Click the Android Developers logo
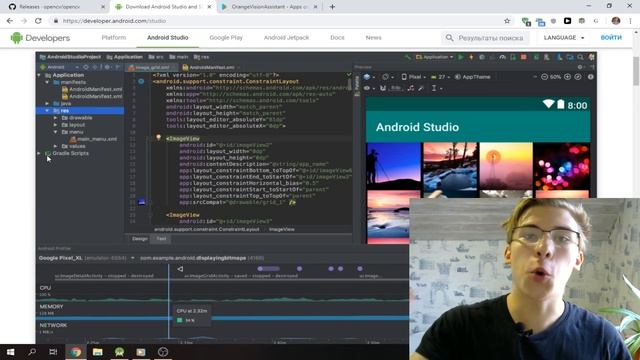The image size is (640, 360). [40, 38]
